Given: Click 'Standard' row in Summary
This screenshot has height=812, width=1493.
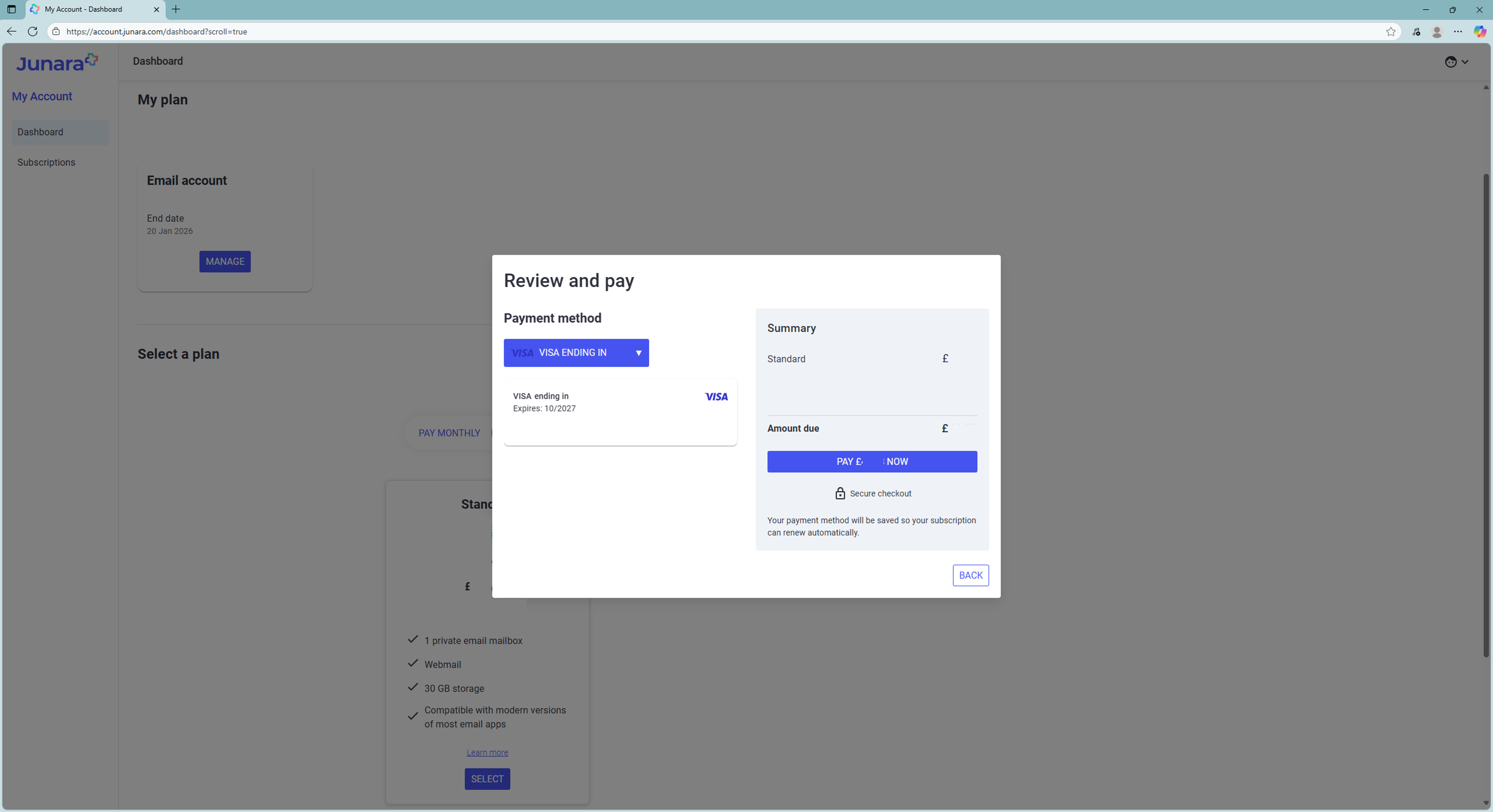Looking at the screenshot, I should click(872, 359).
